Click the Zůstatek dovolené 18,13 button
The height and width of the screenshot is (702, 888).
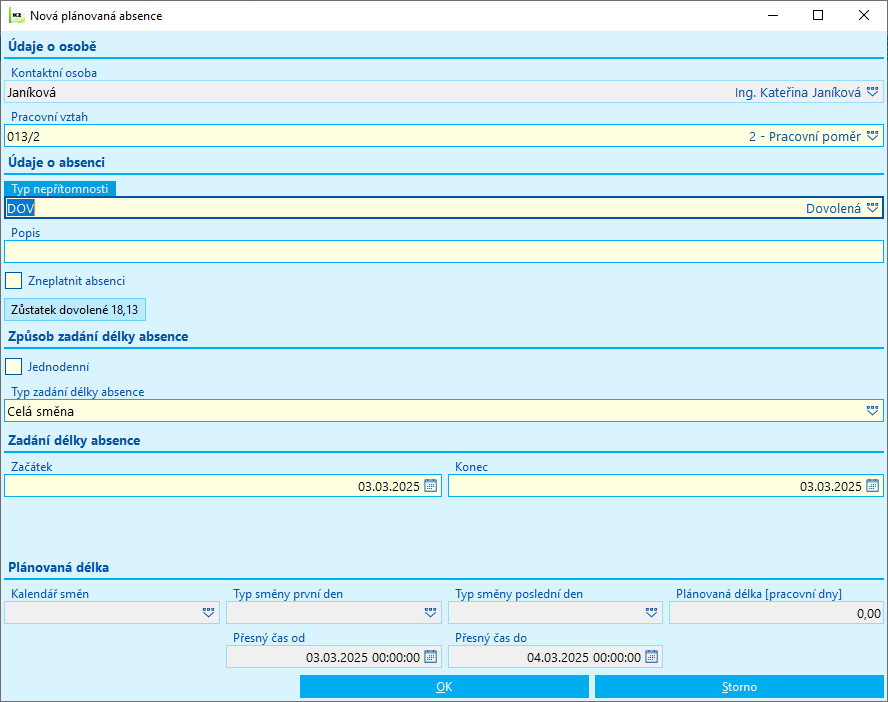[75, 310]
